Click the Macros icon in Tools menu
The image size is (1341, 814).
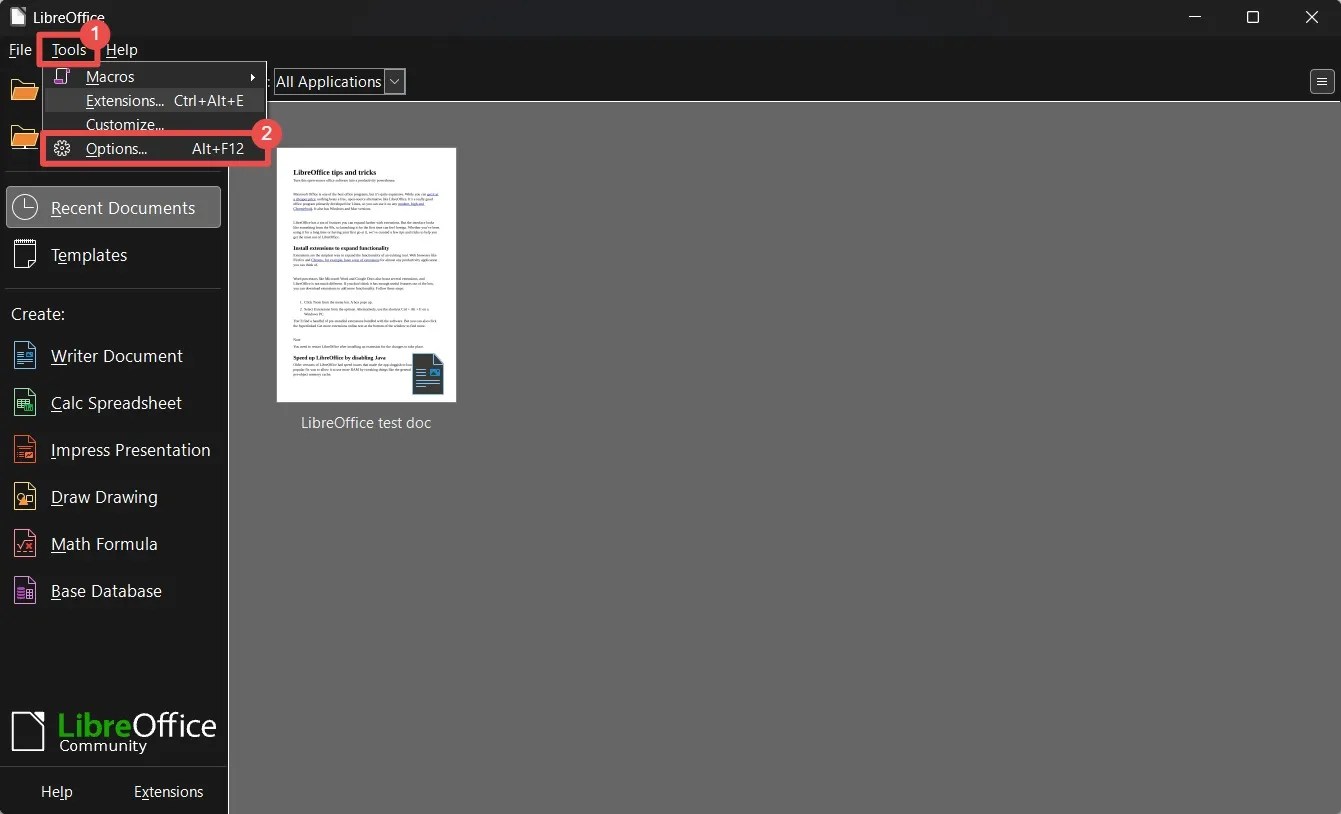tap(62, 76)
